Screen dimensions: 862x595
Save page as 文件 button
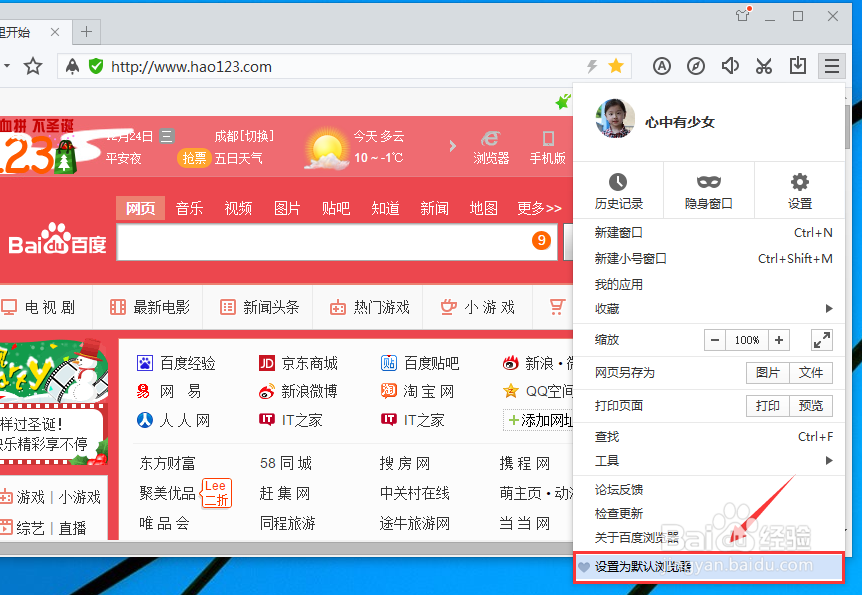[811, 373]
